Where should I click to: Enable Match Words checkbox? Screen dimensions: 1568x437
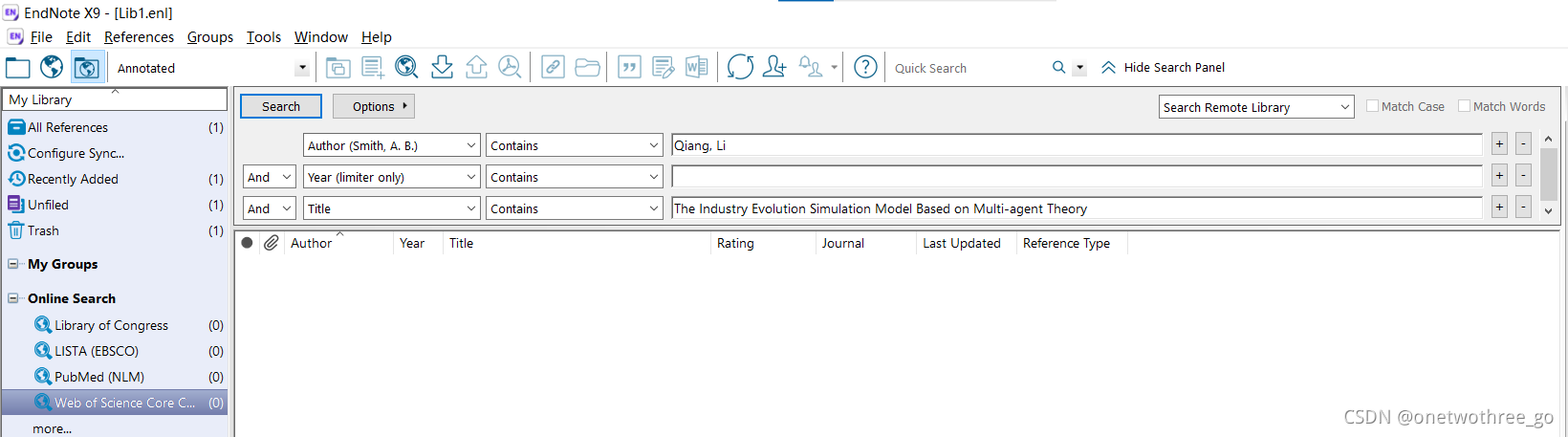point(1464,106)
